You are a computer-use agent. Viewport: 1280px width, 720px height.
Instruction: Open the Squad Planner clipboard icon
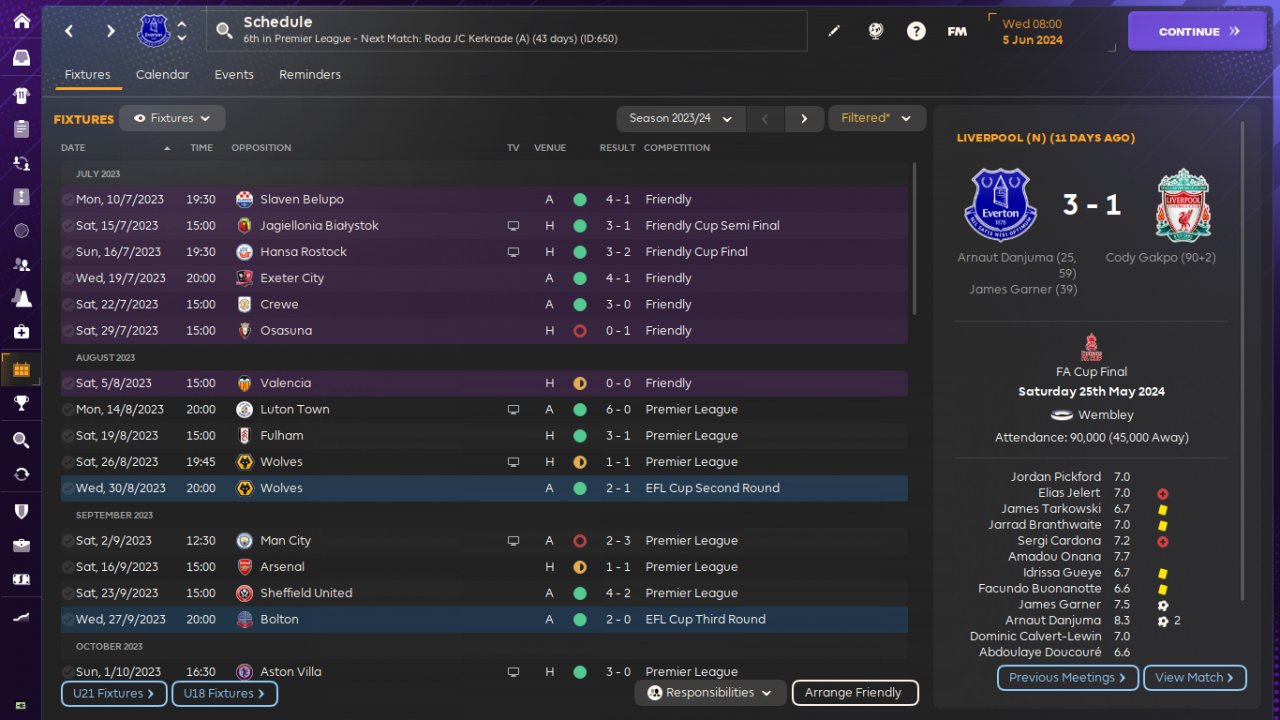tap(21, 129)
